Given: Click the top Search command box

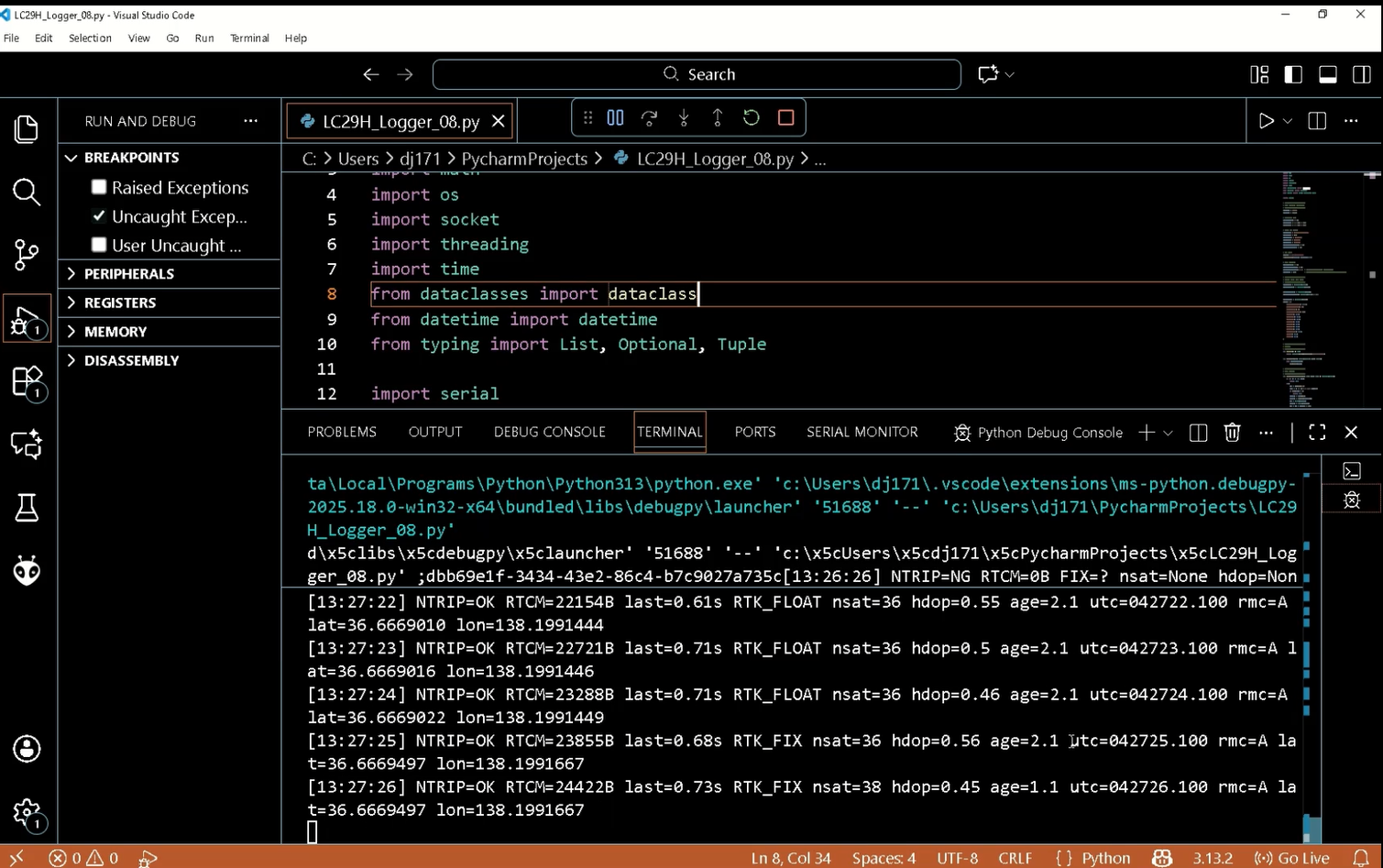Looking at the screenshot, I should tap(697, 74).
